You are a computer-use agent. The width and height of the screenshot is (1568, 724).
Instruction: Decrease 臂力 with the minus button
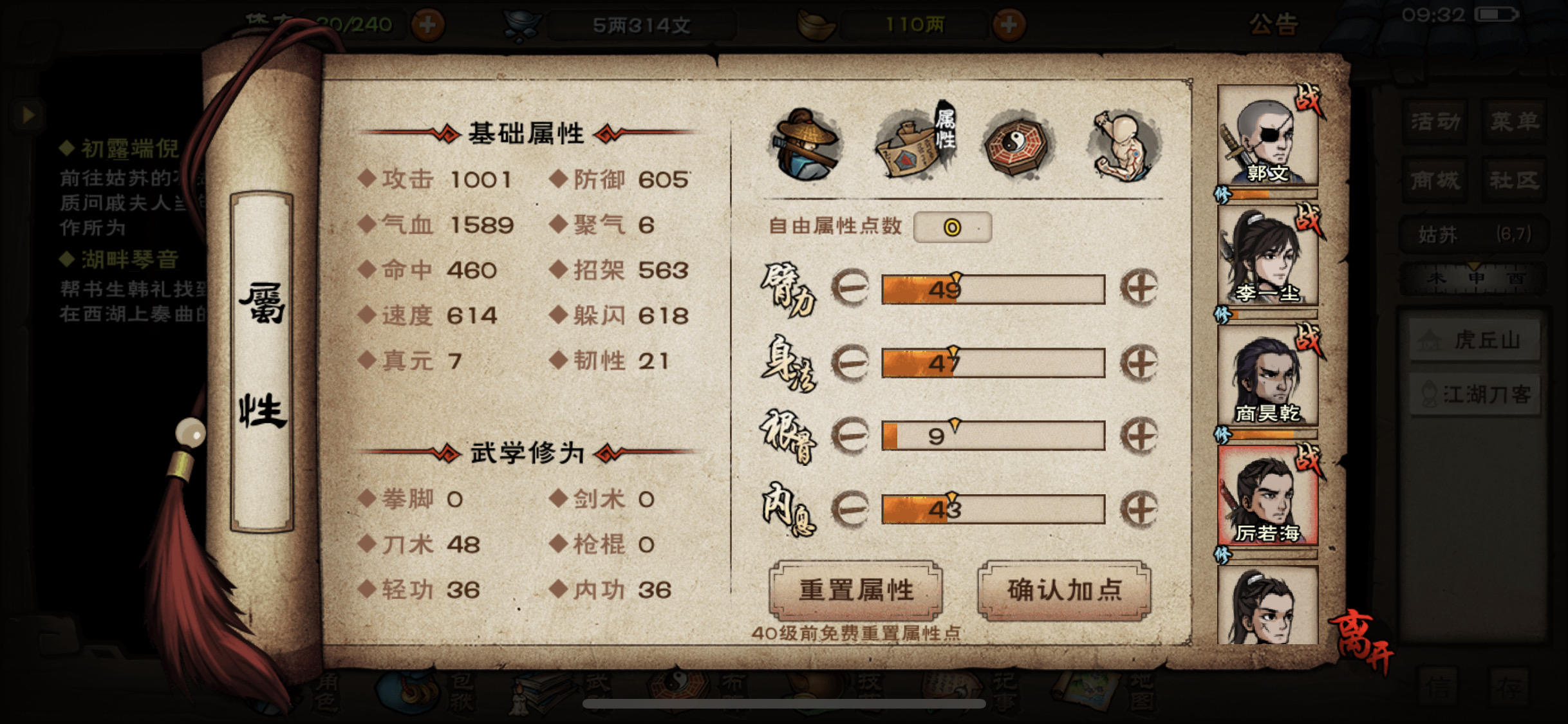(x=850, y=288)
